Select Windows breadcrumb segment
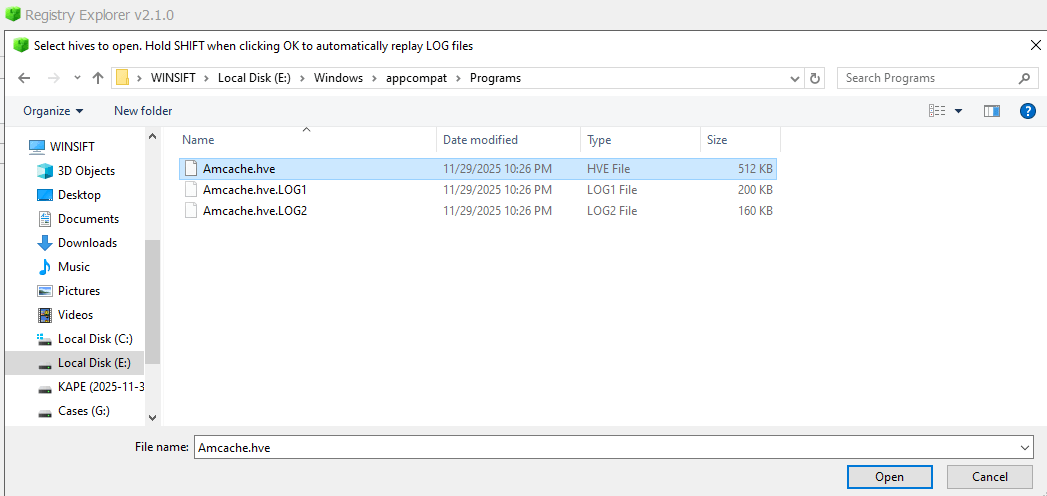This screenshot has width=1047, height=496. (x=339, y=78)
